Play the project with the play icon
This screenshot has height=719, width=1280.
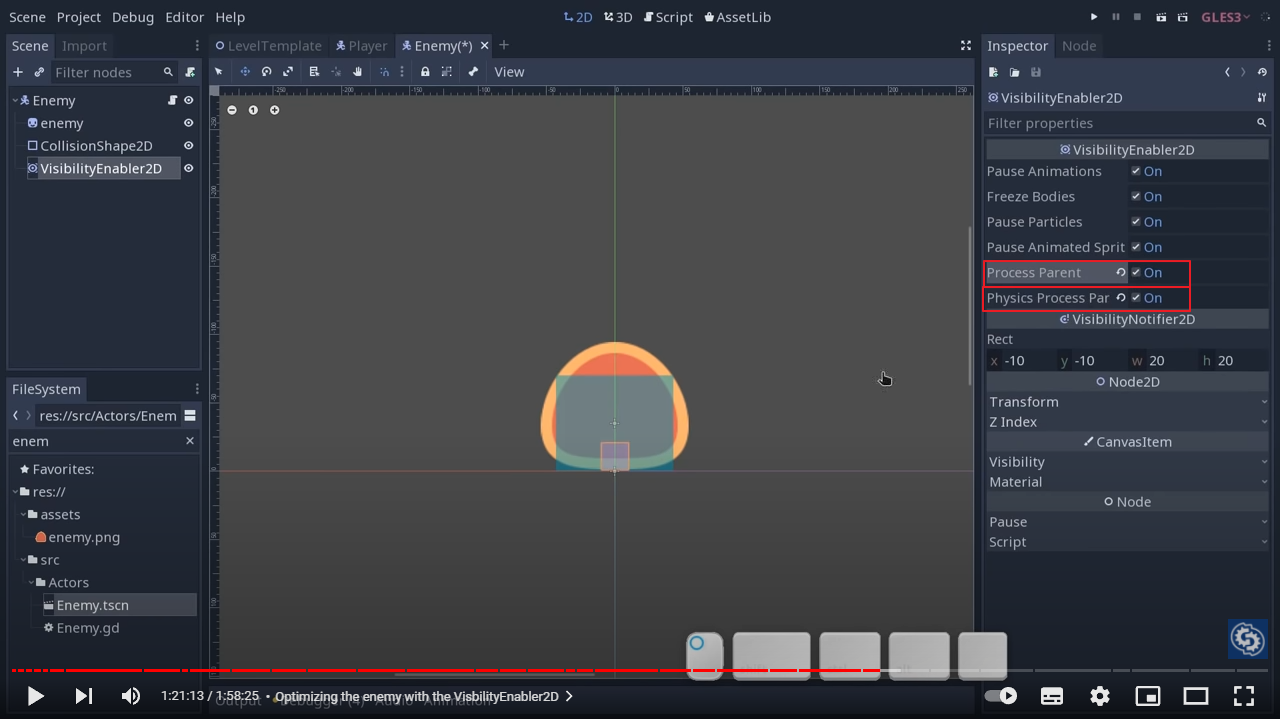tap(1094, 17)
